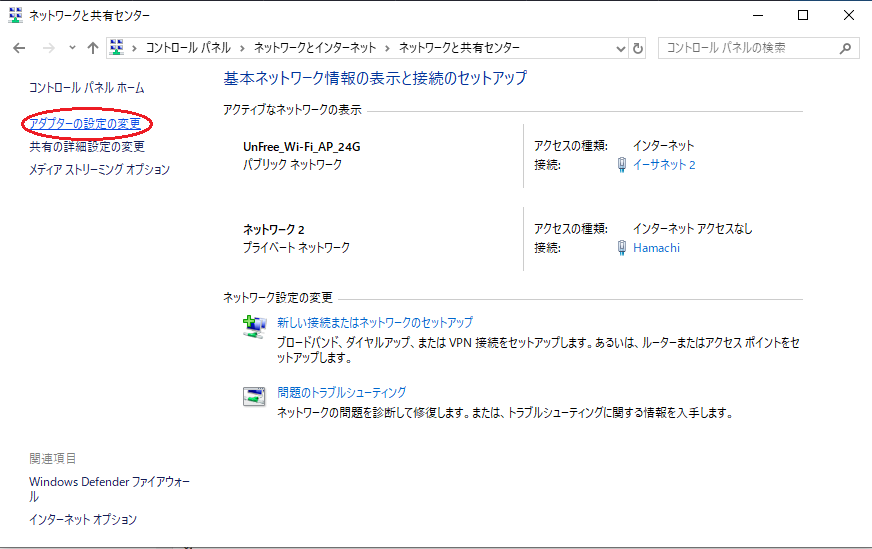872x549 pixels.
Task: Click the Ethernet plug icon beside イーサネット 2
Action: click(x=622, y=165)
